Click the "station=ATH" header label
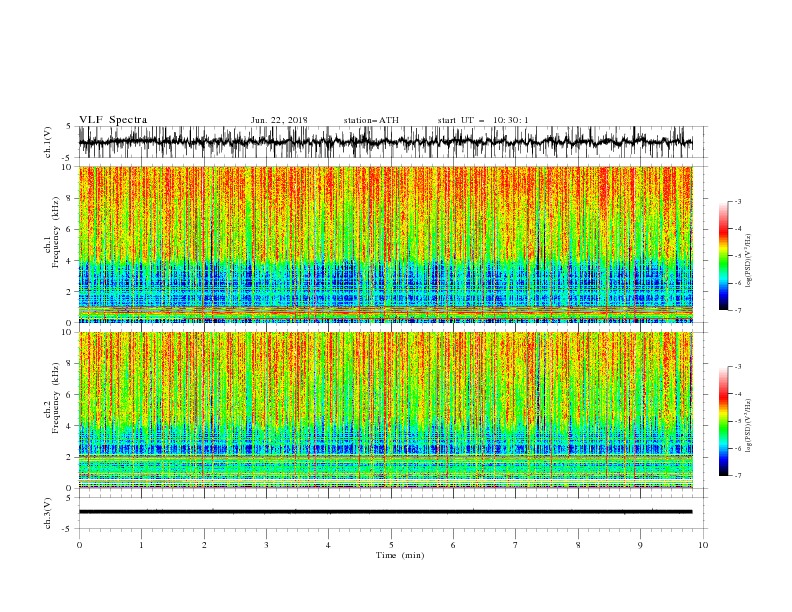The width and height of the screenshot is (792, 612). 371,120
